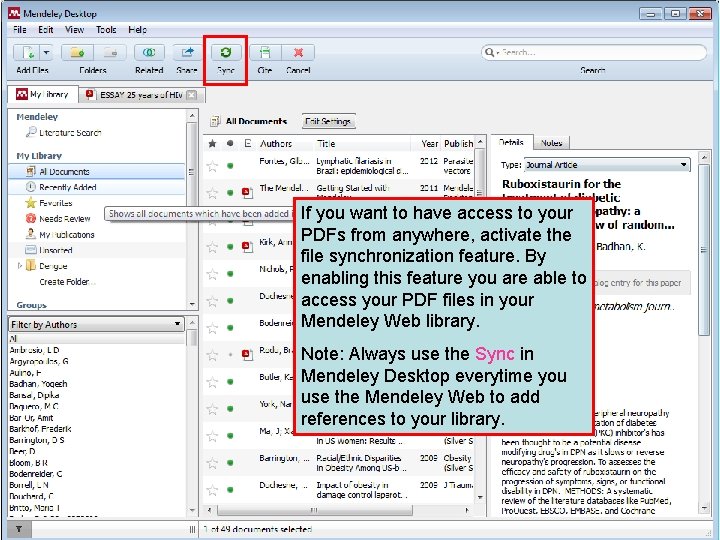
Task: Open PDF icon for the Kirk row
Action: click(248, 247)
